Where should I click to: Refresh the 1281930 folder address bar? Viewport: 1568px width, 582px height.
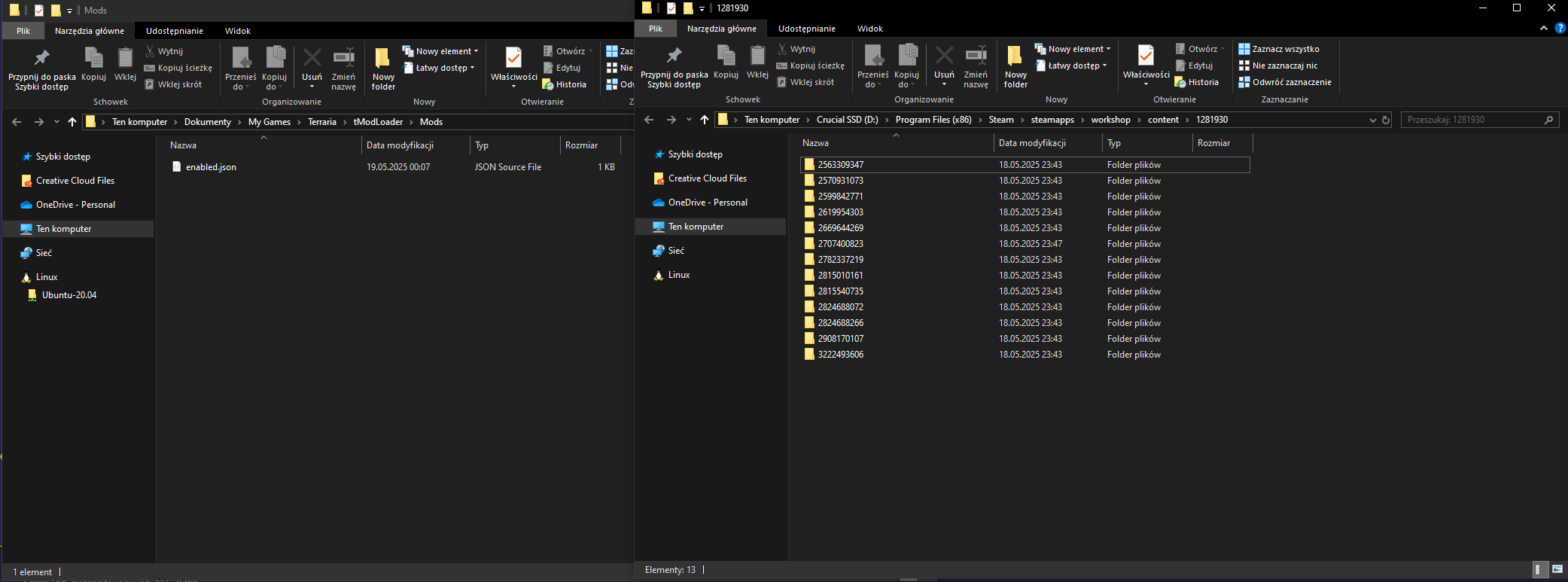1386,120
